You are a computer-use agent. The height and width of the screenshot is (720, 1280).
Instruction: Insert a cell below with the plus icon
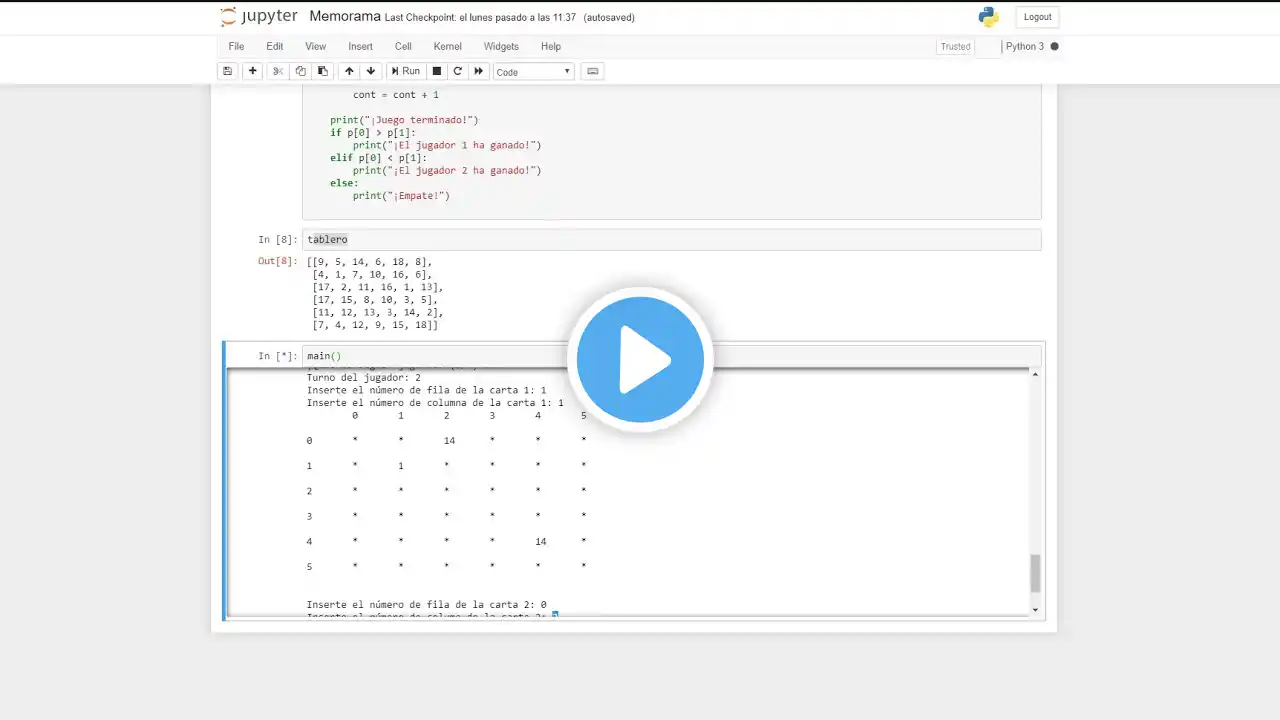click(x=253, y=71)
